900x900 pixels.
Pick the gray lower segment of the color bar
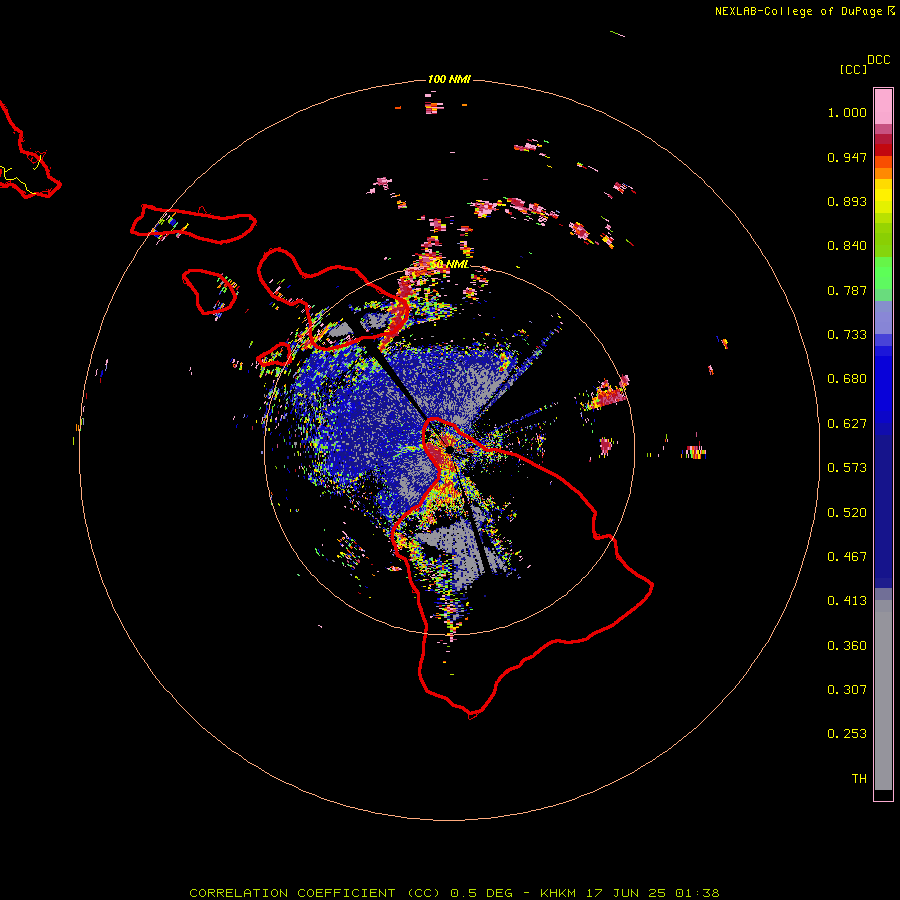click(883, 695)
